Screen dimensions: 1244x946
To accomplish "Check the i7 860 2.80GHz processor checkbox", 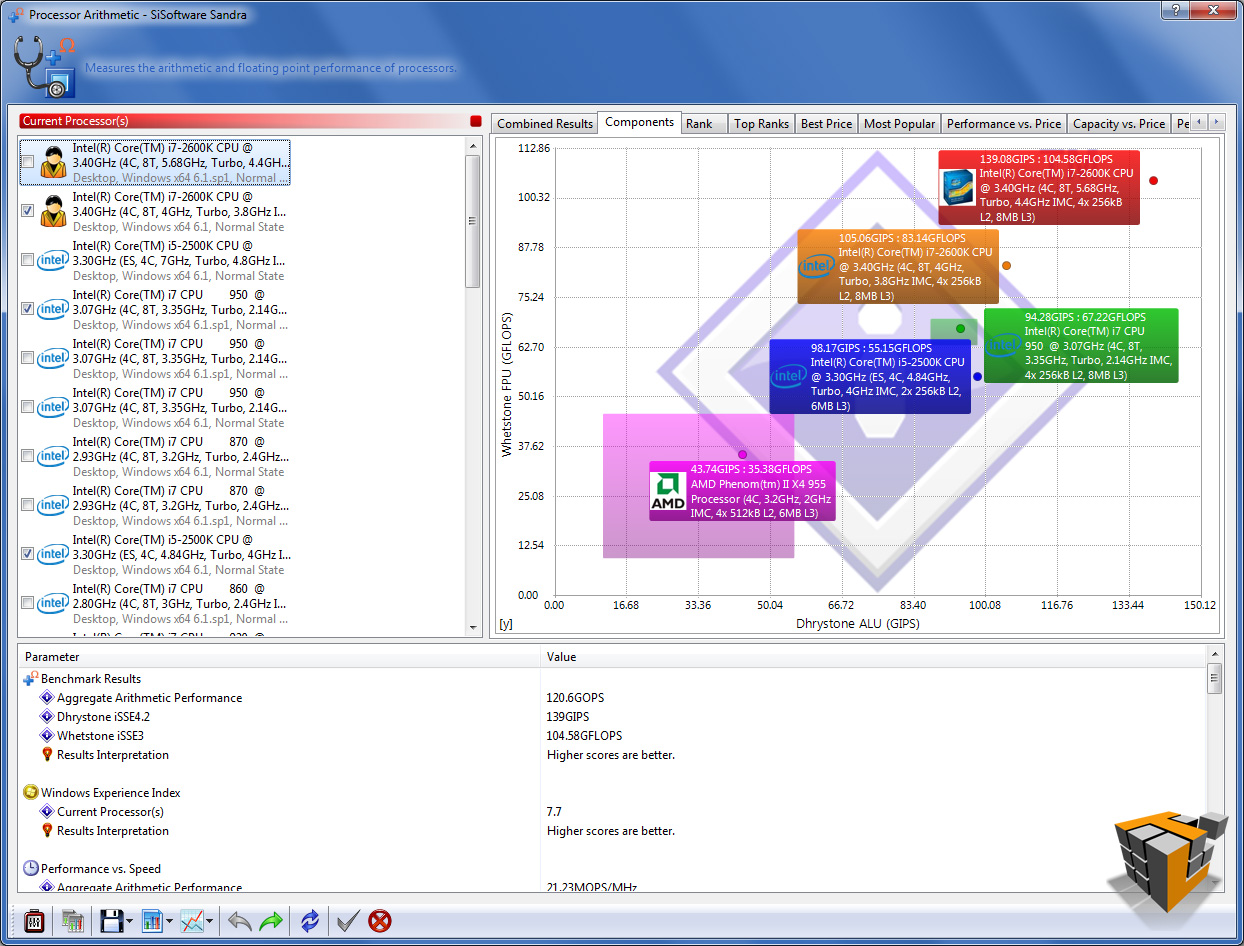I will point(27,603).
